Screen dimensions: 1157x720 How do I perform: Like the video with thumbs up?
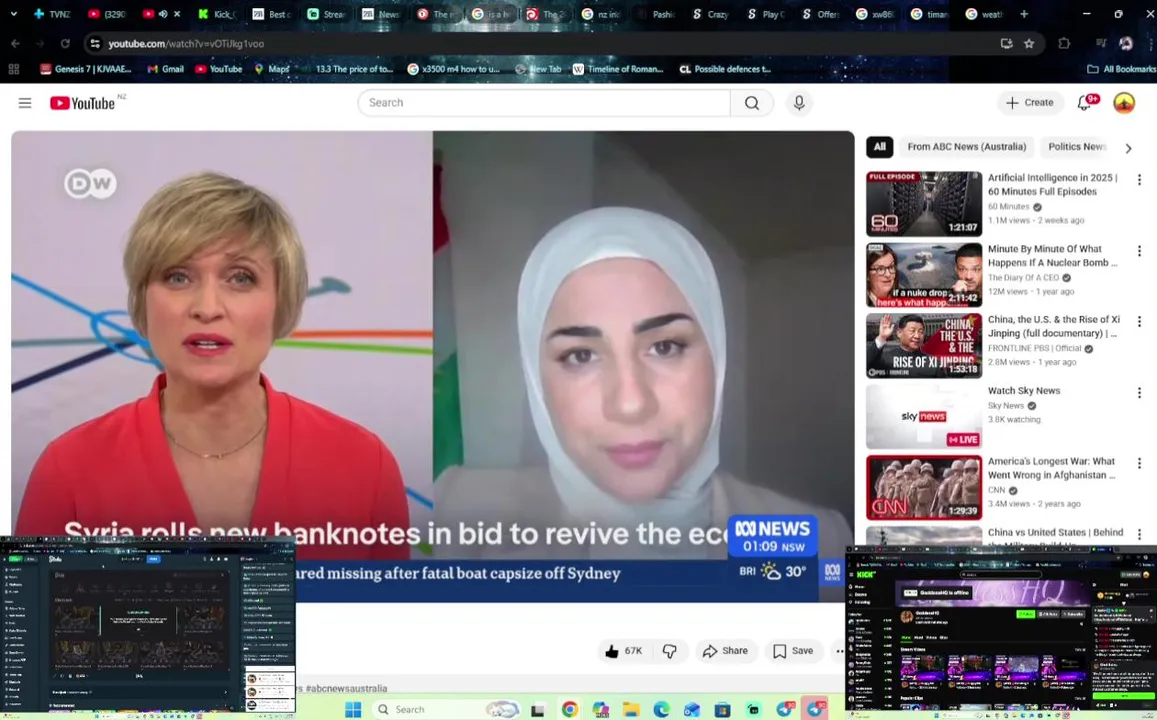pos(624,651)
